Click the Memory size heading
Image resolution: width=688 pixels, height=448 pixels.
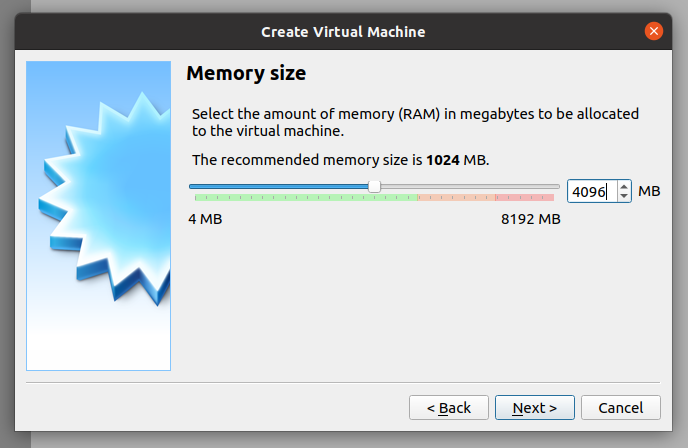pyautogui.click(x=246, y=73)
